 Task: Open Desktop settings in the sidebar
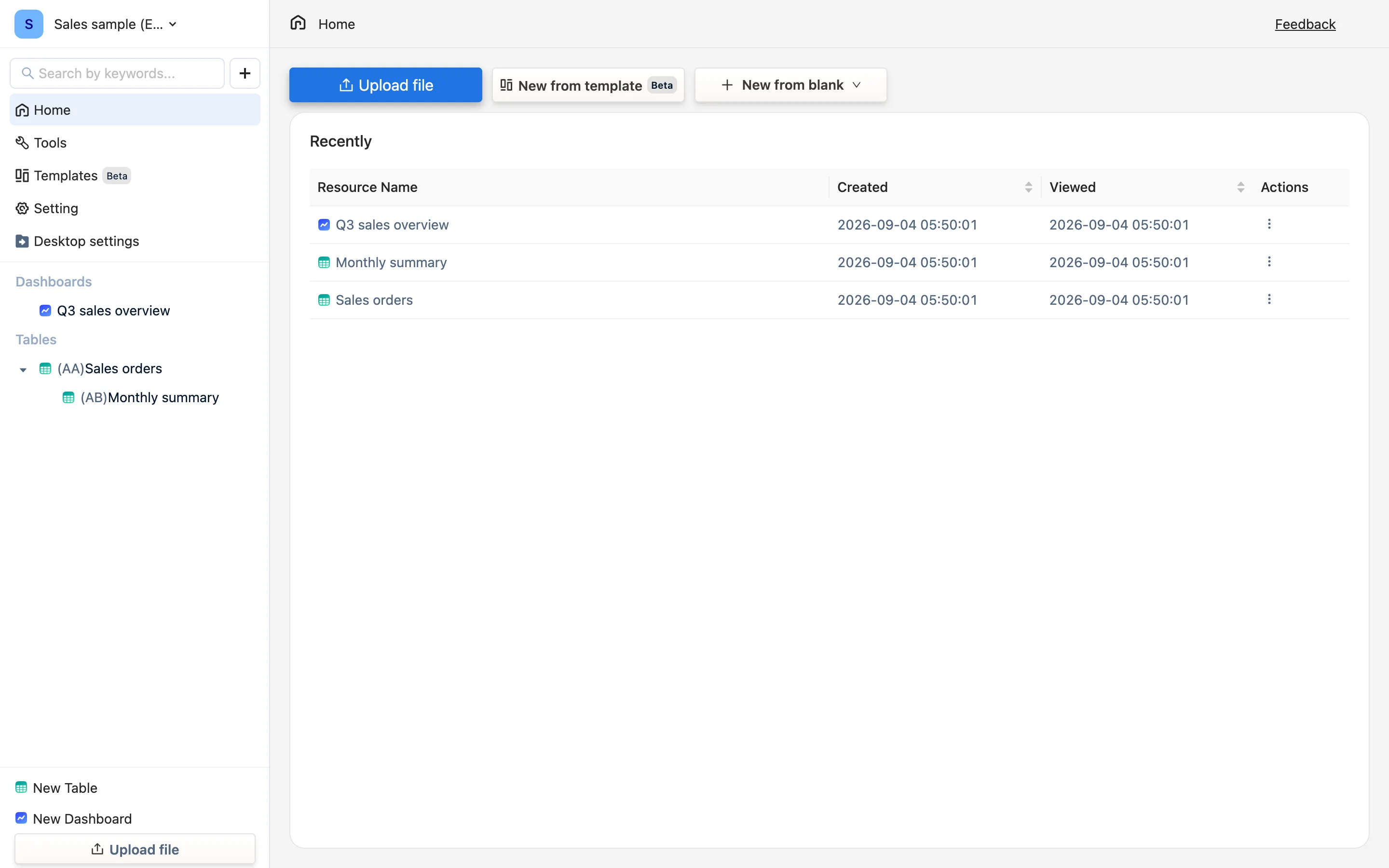coord(135,241)
